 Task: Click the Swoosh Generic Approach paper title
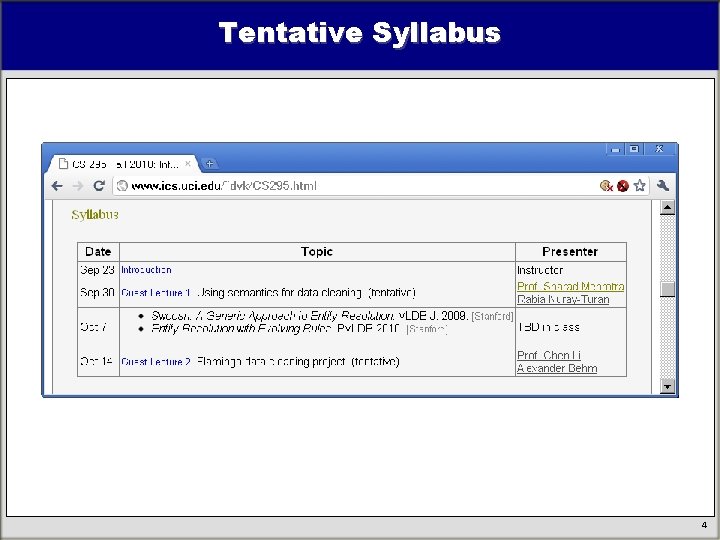click(273, 315)
